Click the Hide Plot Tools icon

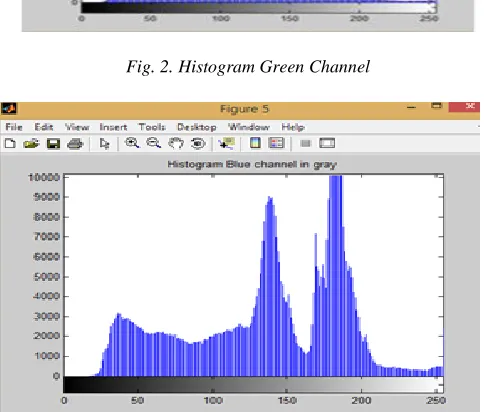coord(305,143)
